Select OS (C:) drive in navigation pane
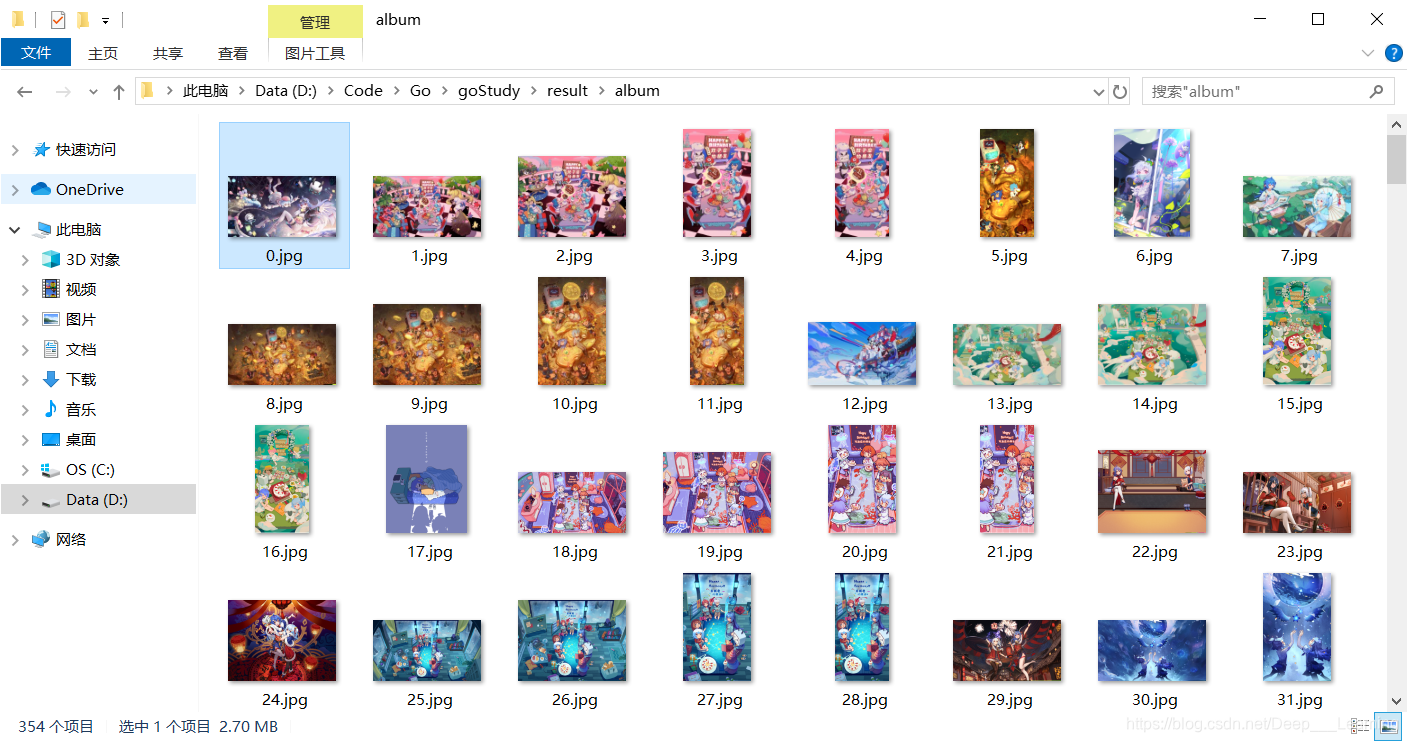The height and width of the screenshot is (742, 1408). [90, 469]
